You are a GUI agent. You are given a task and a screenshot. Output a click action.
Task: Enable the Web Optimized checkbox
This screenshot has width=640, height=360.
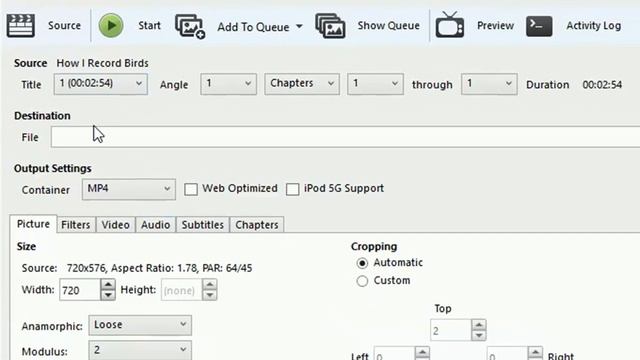[191, 189]
